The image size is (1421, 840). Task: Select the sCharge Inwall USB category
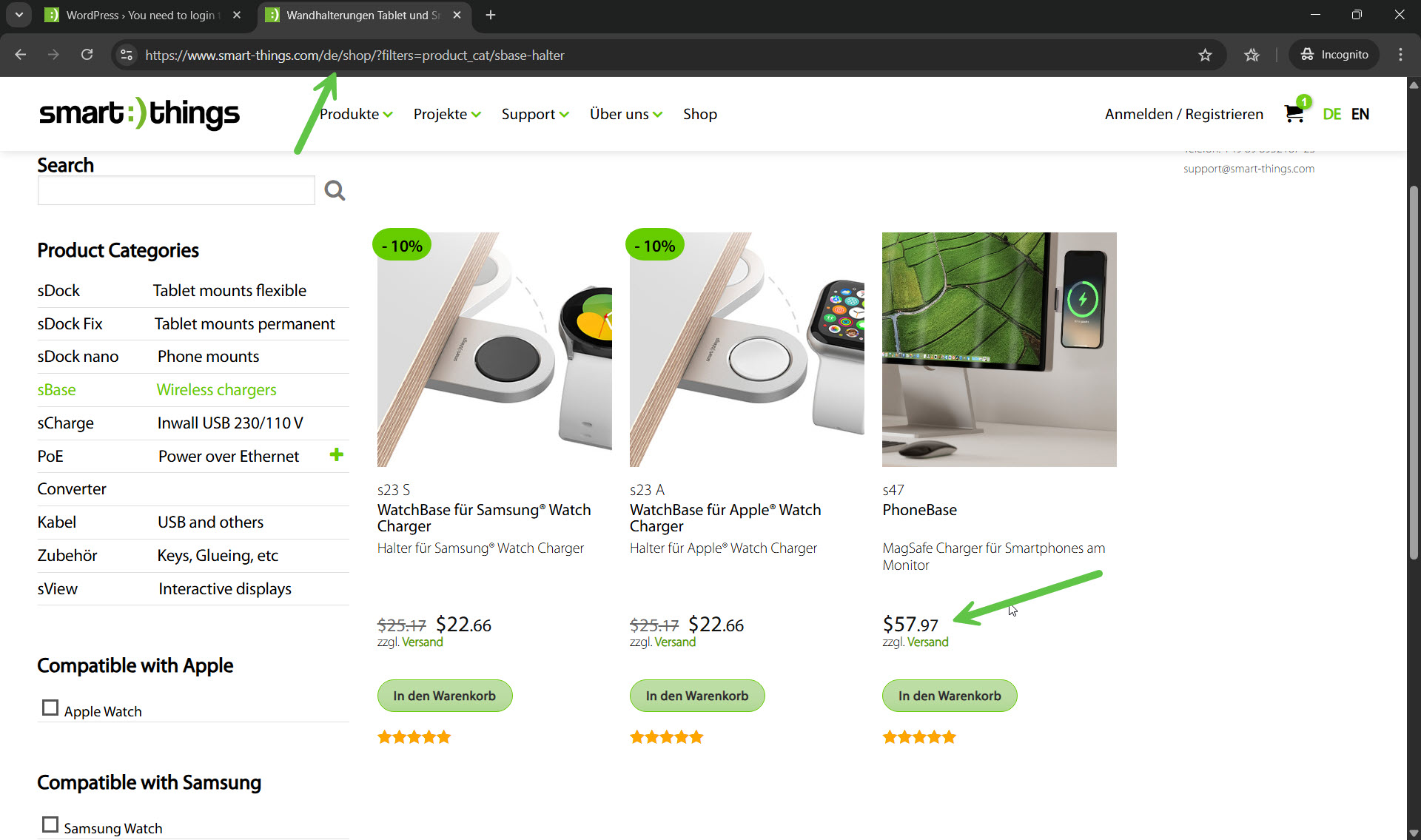pos(193,423)
